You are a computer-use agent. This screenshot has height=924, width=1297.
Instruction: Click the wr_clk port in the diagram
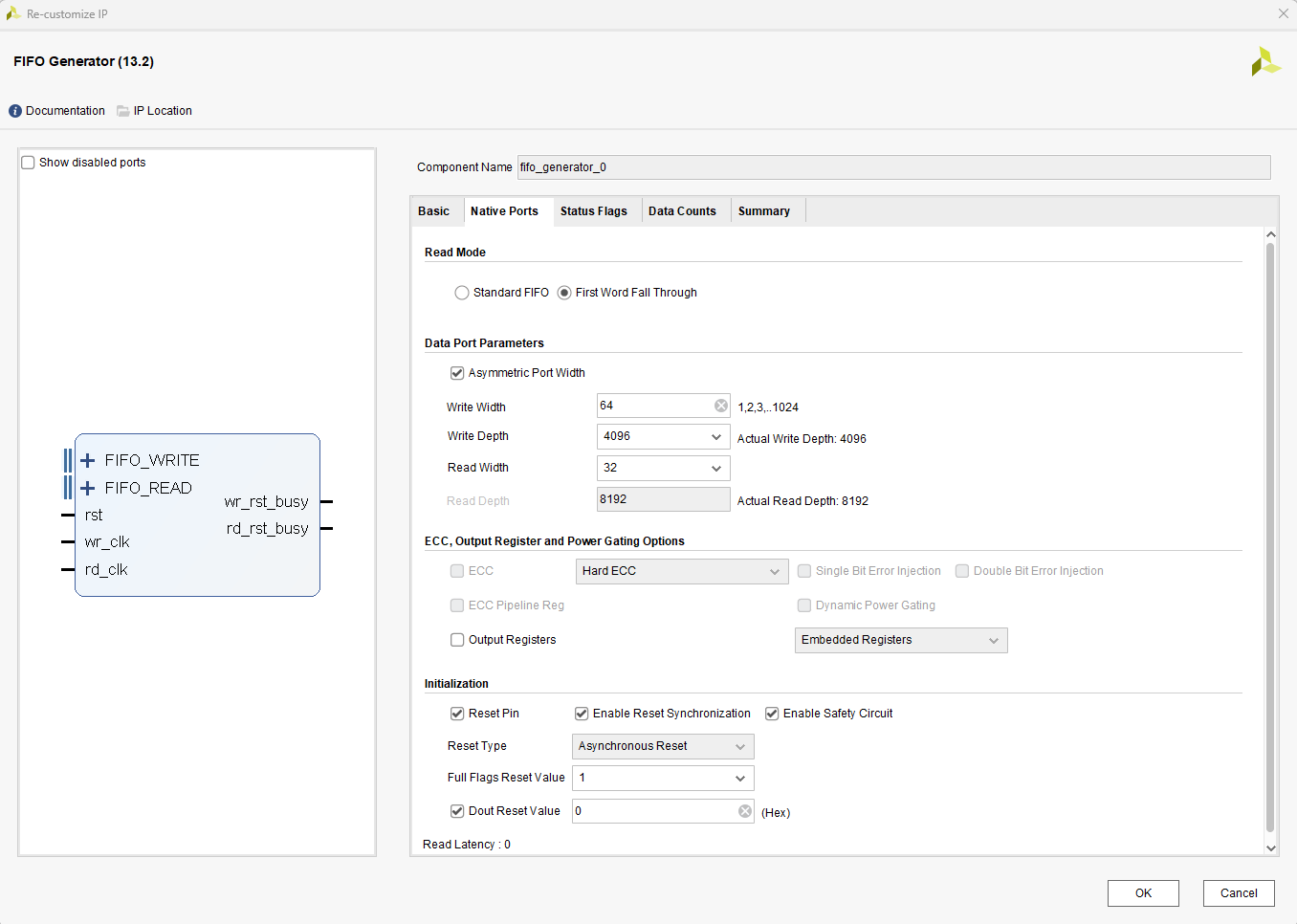click(106, 542)
